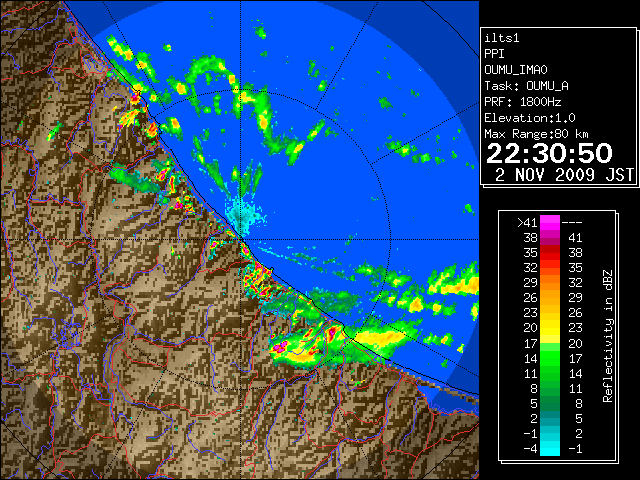Image resolution: width=640 pixels, height=480 pixels.
Task: Select the '-4' legend value
Action: click(530, 449)
